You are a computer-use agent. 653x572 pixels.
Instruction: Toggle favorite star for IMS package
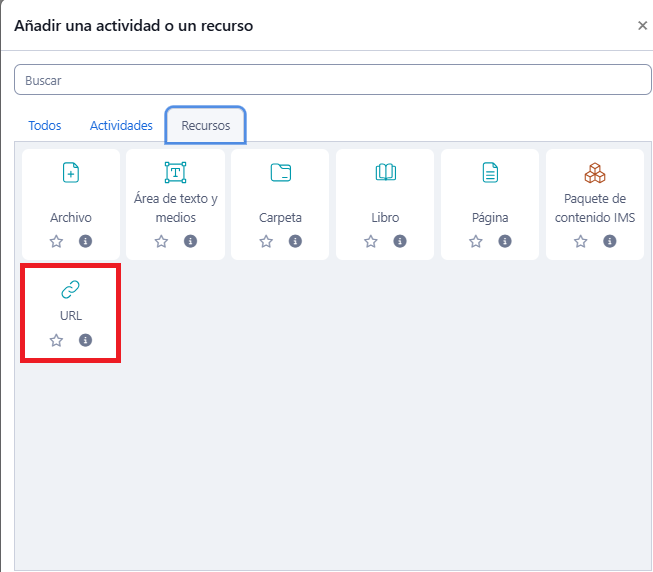tap(581, 241)
